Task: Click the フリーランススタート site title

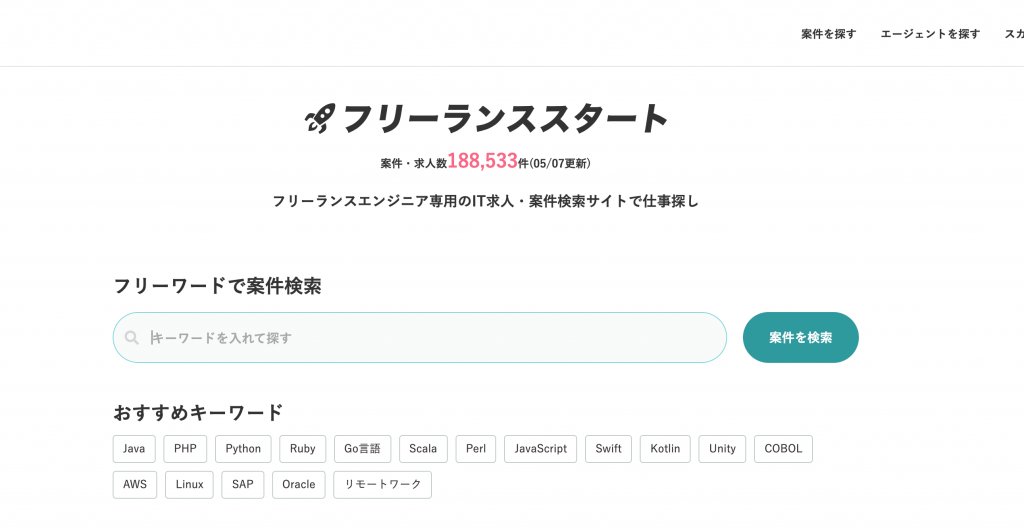Action: pyautogui.click(x=504, y=119)
